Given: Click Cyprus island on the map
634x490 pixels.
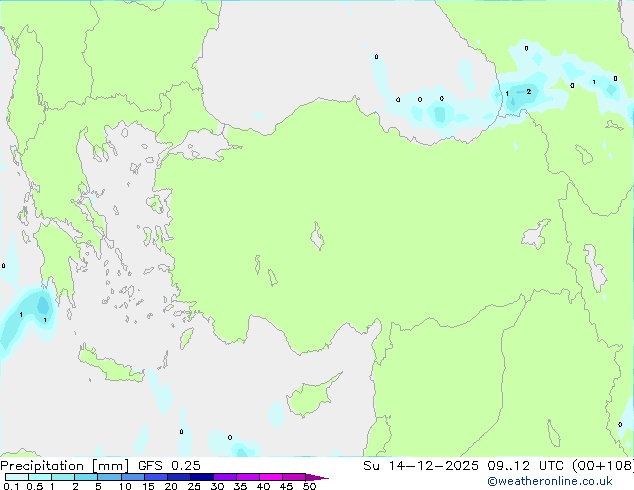Looking at the screenshot, I should tap(311, 398).
